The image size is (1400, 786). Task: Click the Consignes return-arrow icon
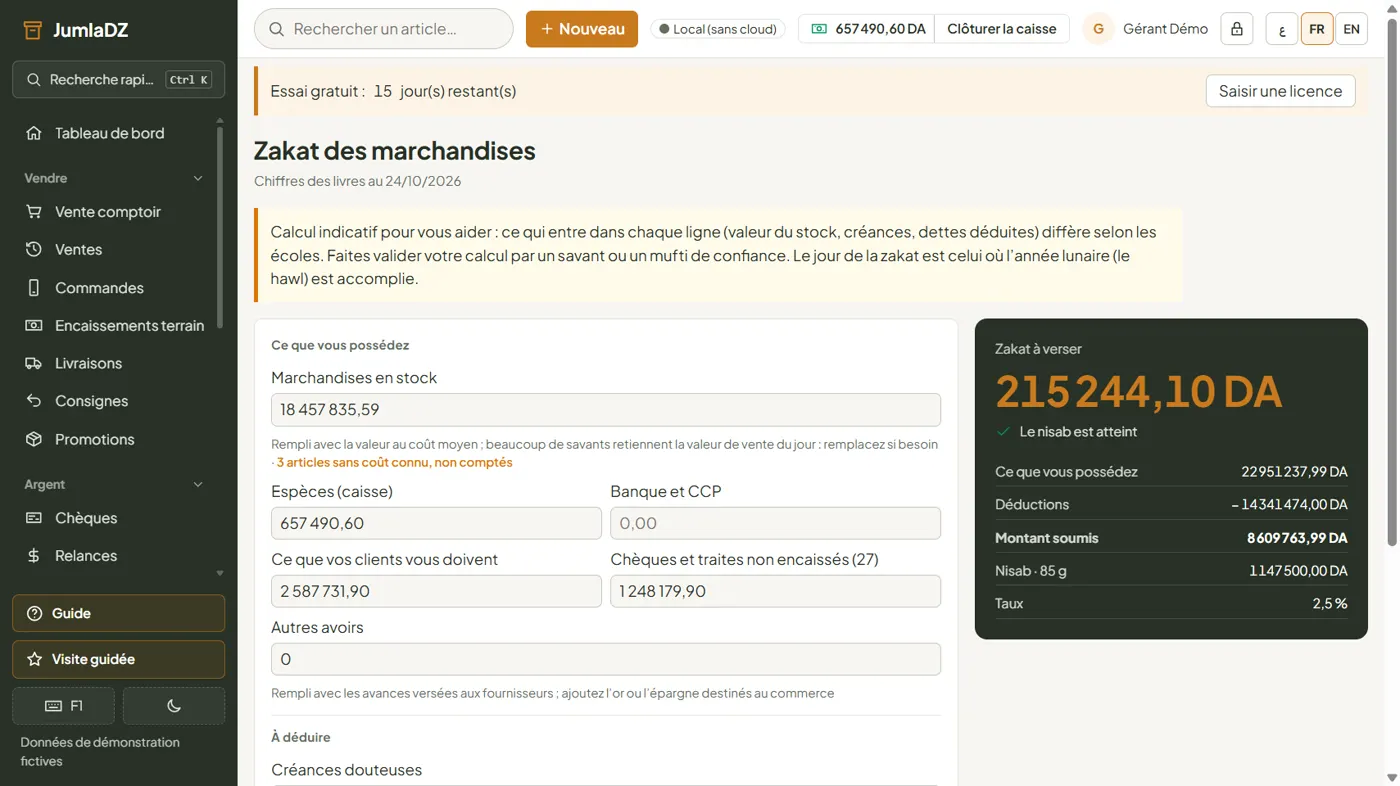coord(34,401)
